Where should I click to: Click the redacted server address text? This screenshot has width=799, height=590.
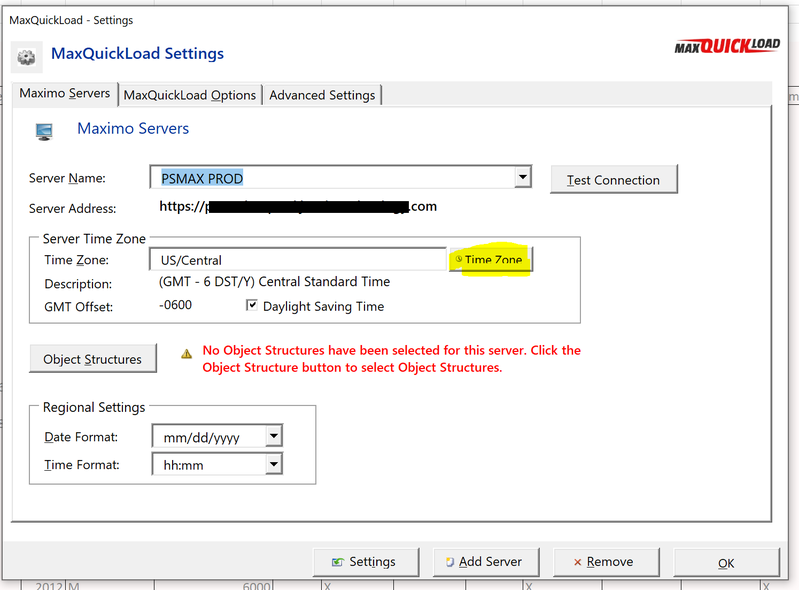[298, 206]
